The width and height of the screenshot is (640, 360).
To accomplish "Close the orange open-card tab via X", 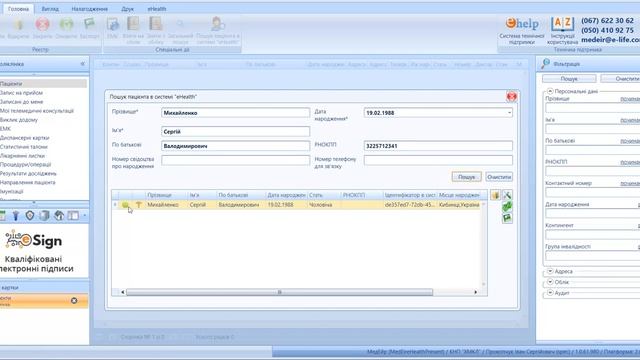I will tap(74, 300).
